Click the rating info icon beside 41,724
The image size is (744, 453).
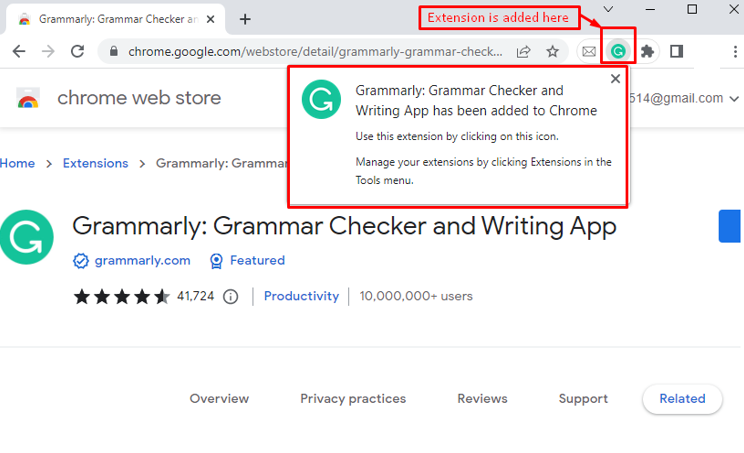(x=231, y=296)
